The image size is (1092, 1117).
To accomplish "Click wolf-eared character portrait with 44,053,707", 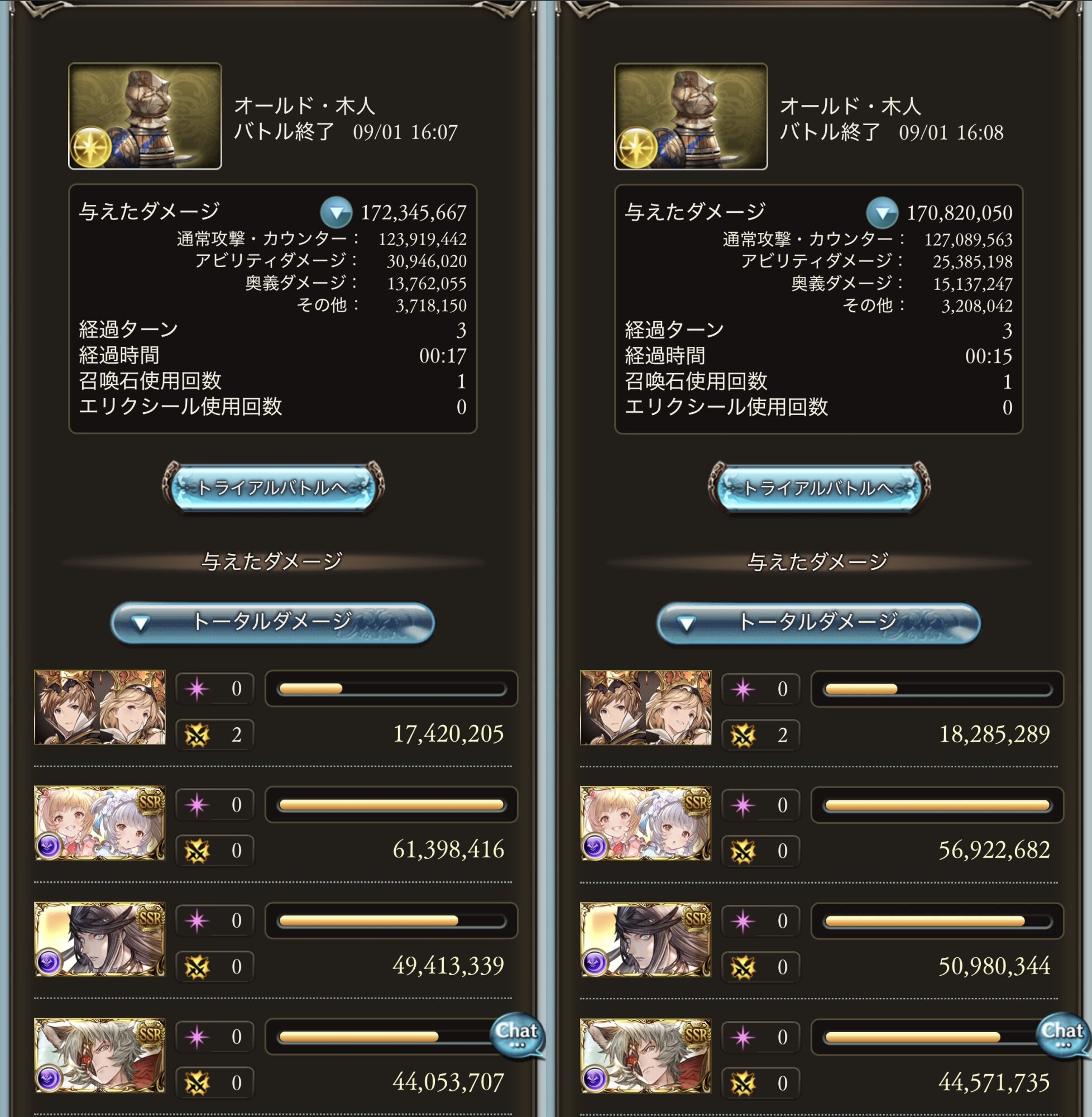I will pyautogui.click(x=100, y=1056).
